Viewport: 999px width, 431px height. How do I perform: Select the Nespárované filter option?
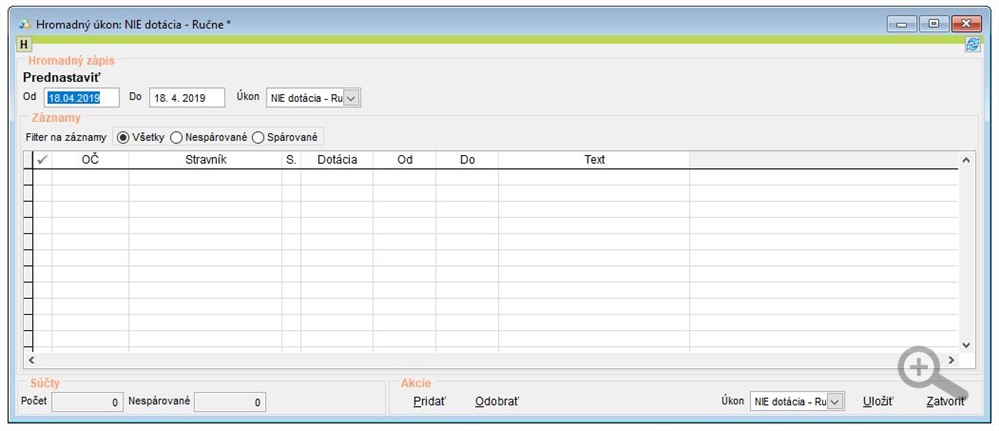pos(177,136)
